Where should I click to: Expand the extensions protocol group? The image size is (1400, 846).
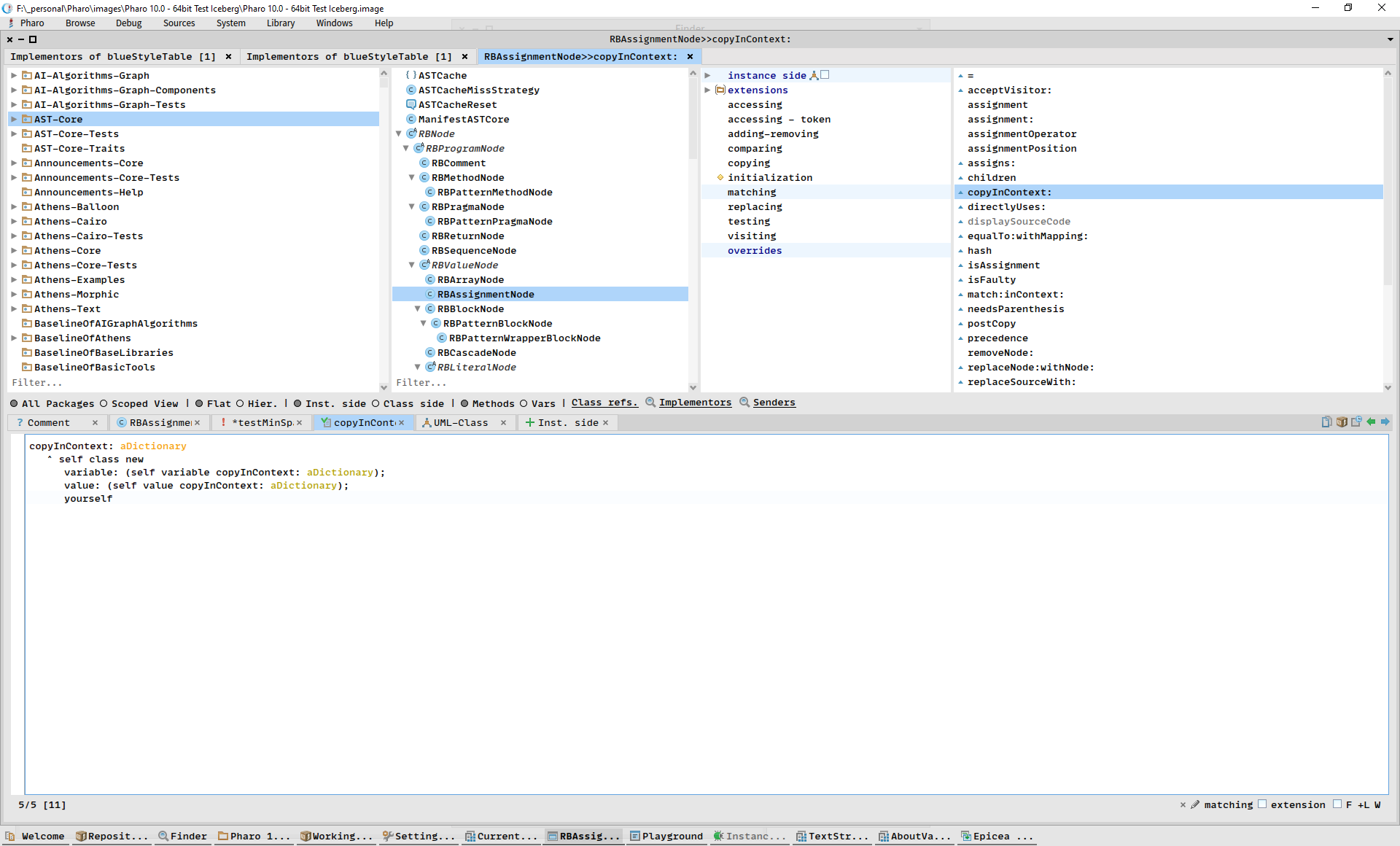[x=707, y=90]
